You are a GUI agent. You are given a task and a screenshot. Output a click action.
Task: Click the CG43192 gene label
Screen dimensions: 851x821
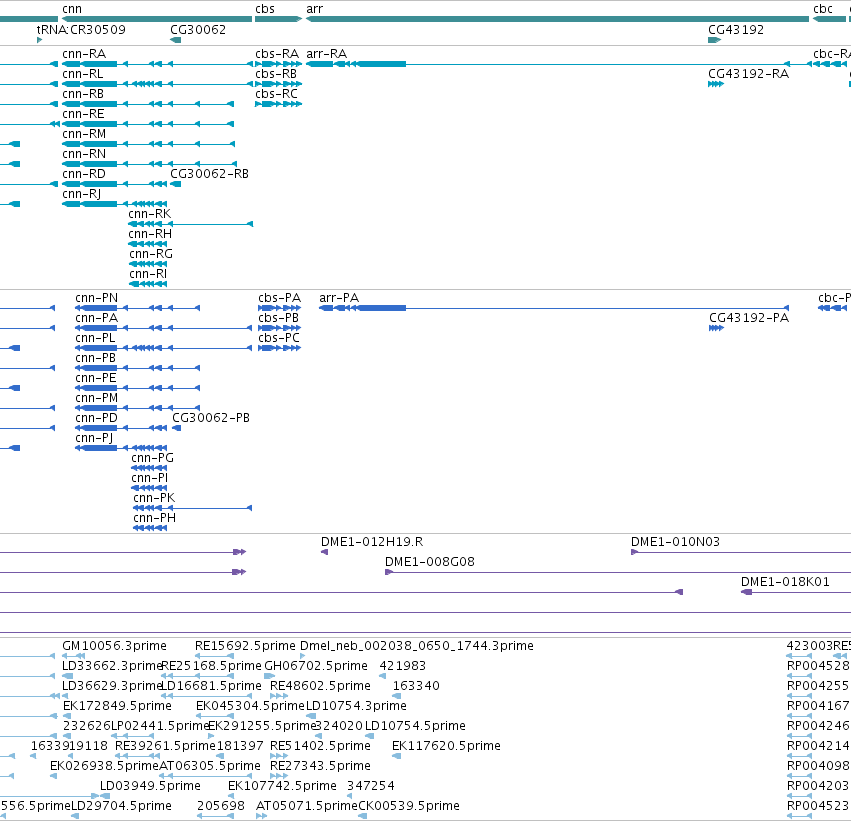[736, 30]
